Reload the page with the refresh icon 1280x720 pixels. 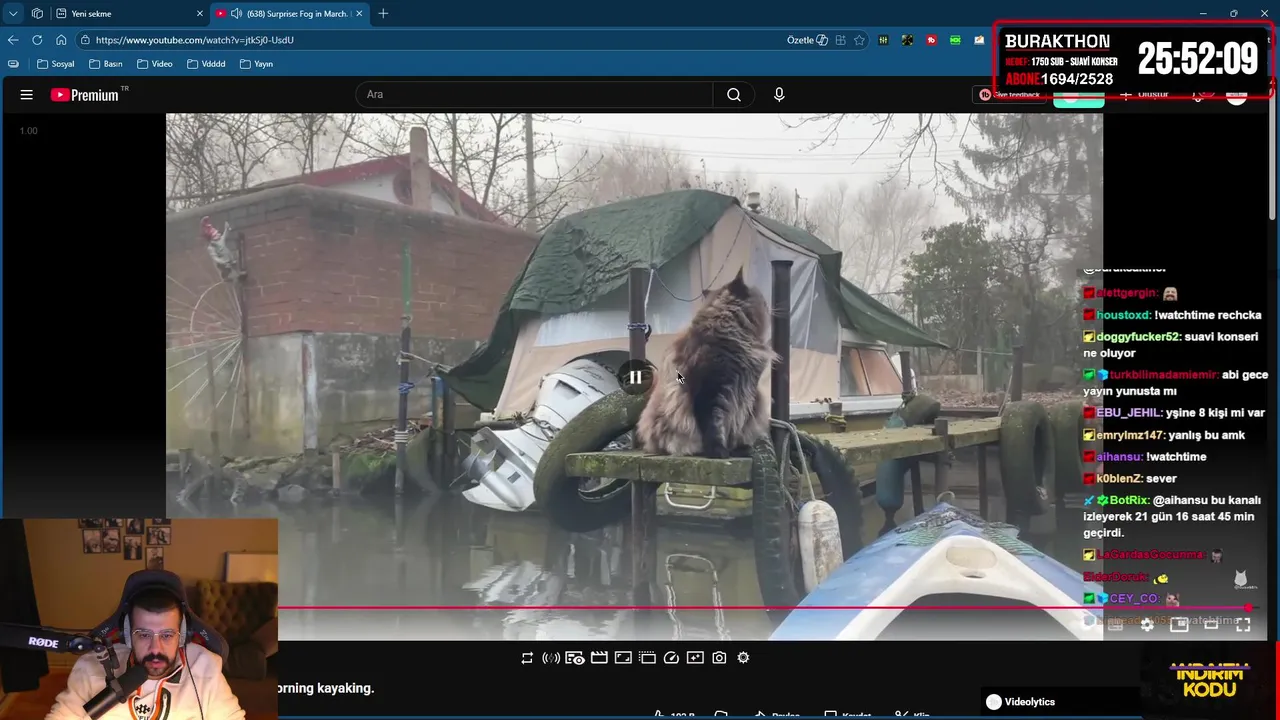coord(37,40)
